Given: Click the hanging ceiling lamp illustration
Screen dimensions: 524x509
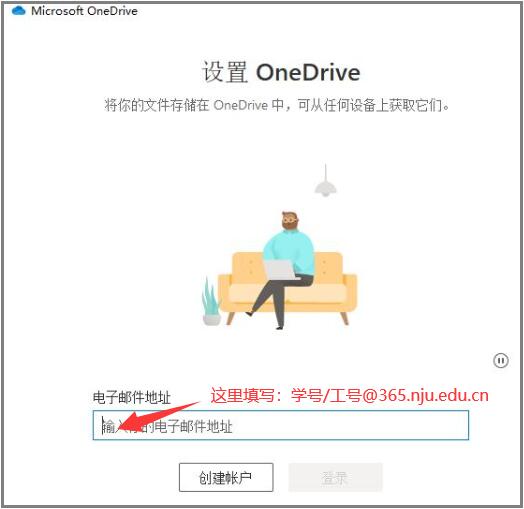Looking at the screenshot, I should pyautogui.click(x=325, y=180).
